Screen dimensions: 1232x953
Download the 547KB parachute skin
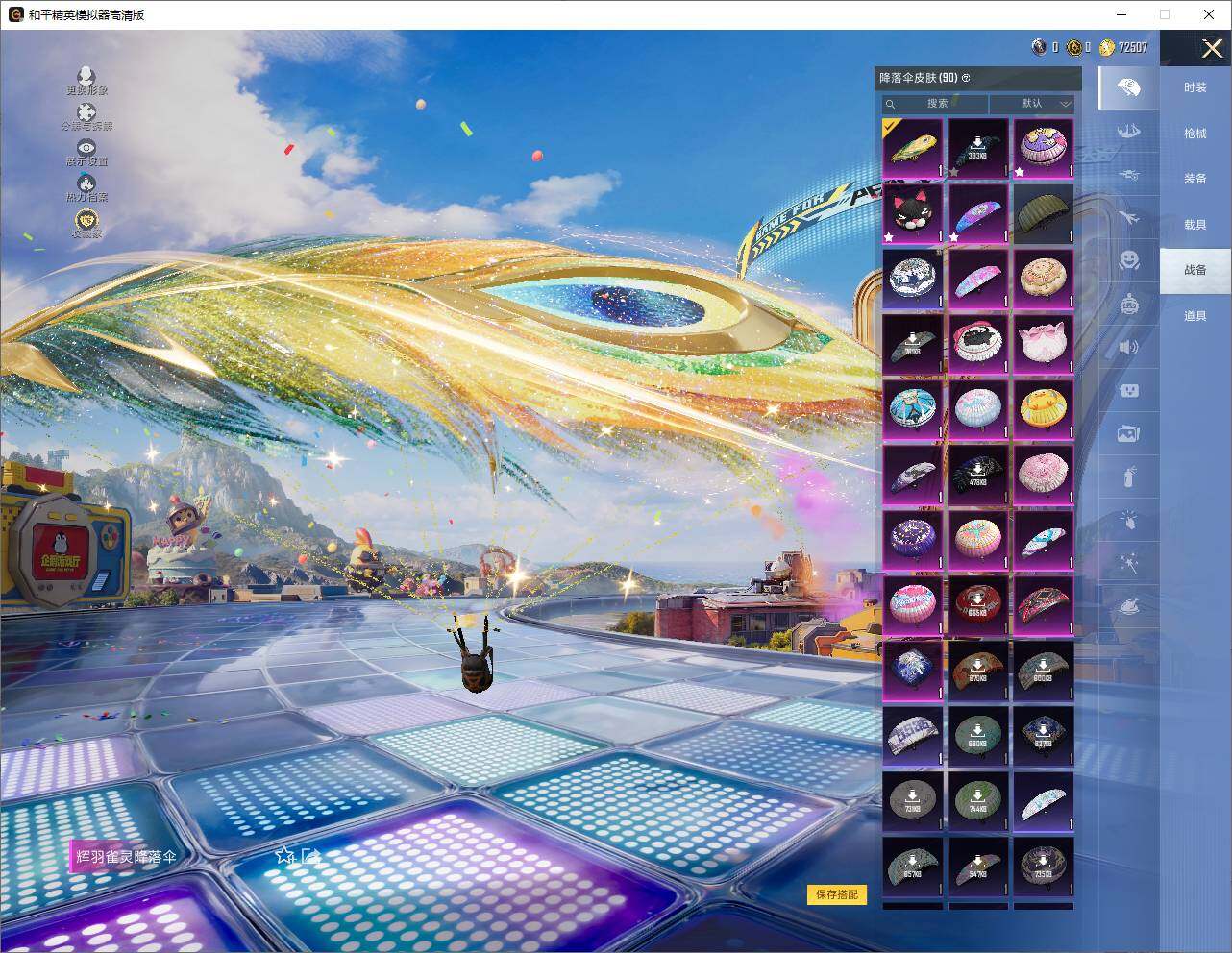tap(978, 867)
